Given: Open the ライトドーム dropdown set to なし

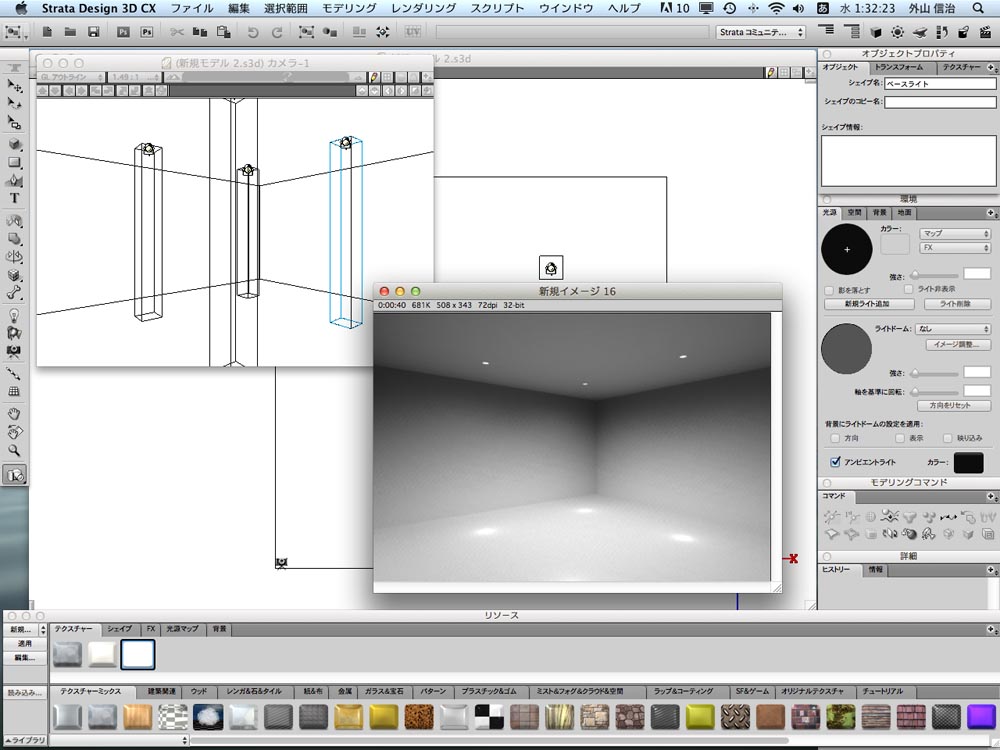Looking at the screenshot, I should coord(954,328).
